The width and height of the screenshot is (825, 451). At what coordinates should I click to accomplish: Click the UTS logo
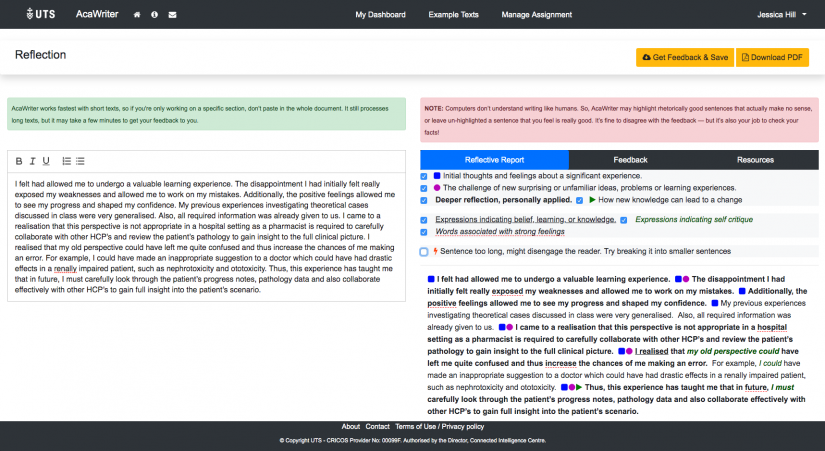pos(41,14)
